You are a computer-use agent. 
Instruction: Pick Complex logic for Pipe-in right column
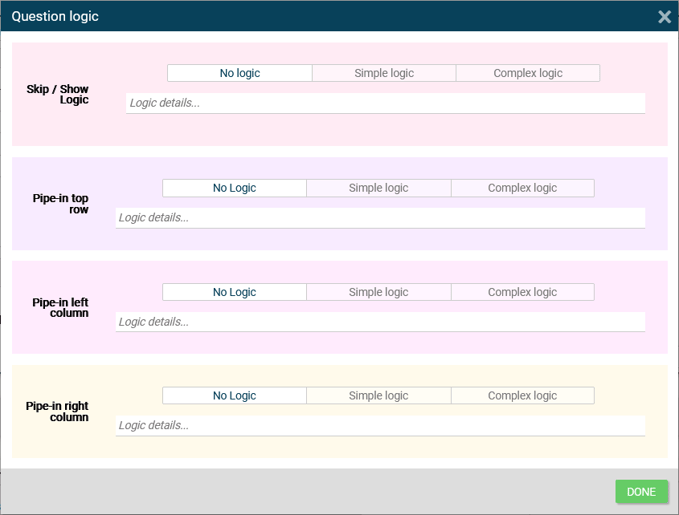pos(522,396)
